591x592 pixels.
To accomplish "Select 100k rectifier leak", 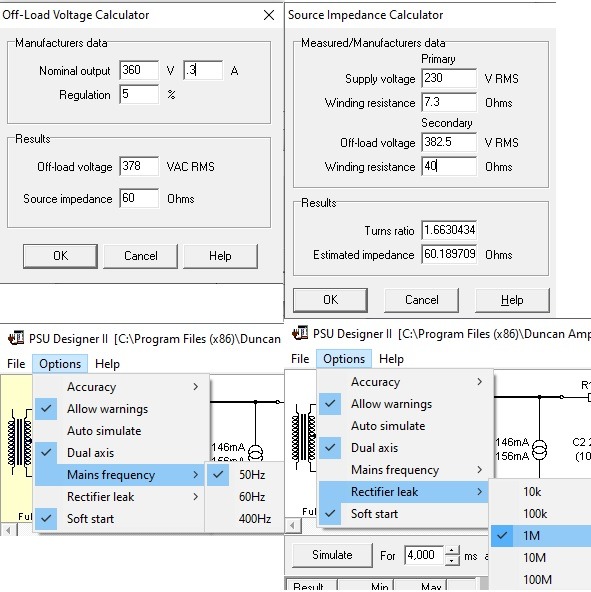I will [x=541, y=513].
